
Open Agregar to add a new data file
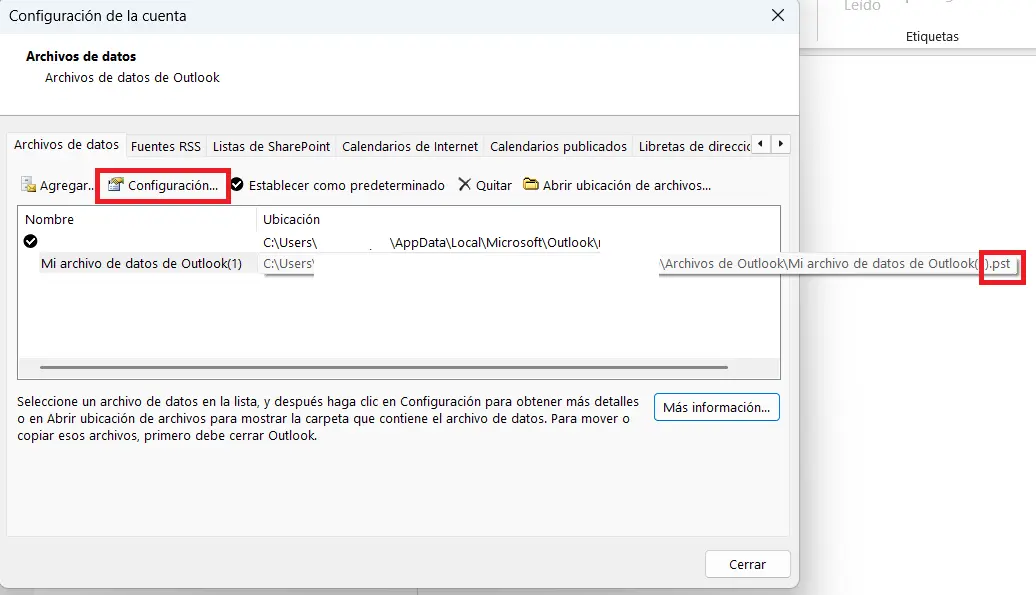pos(54,185)
